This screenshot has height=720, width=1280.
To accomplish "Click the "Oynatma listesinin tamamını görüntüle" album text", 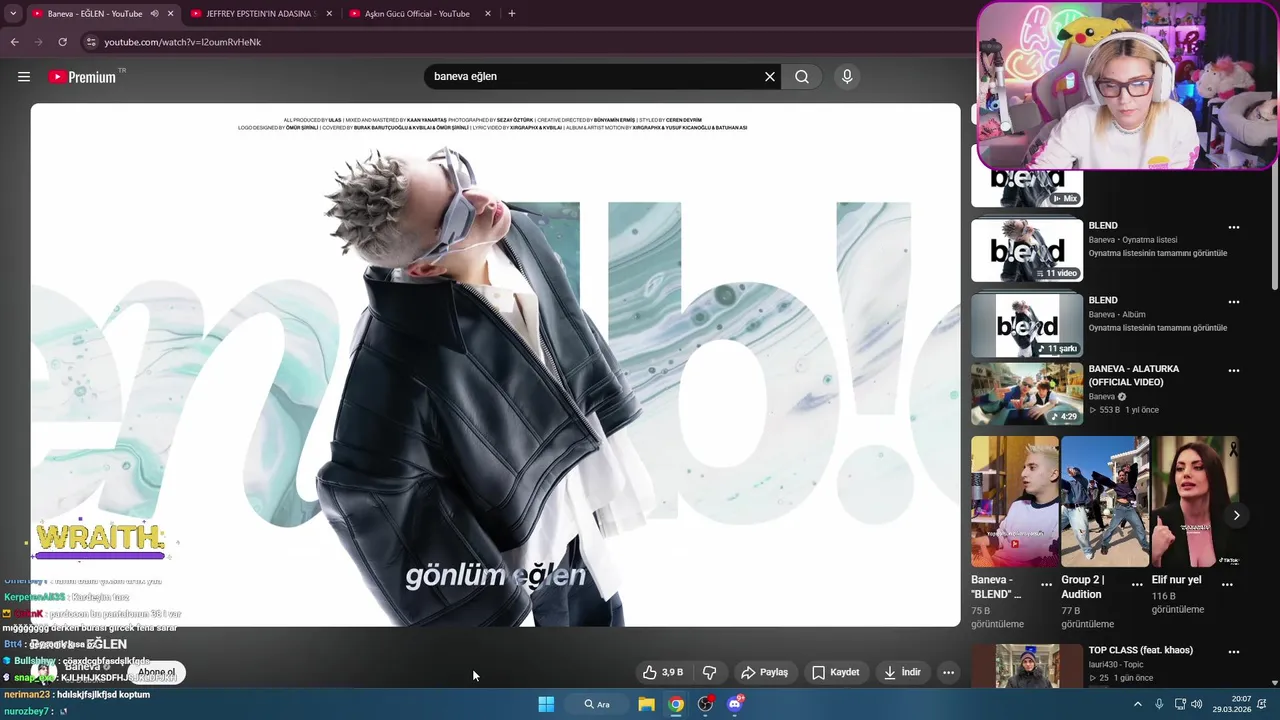I will tap(1158, 328).
